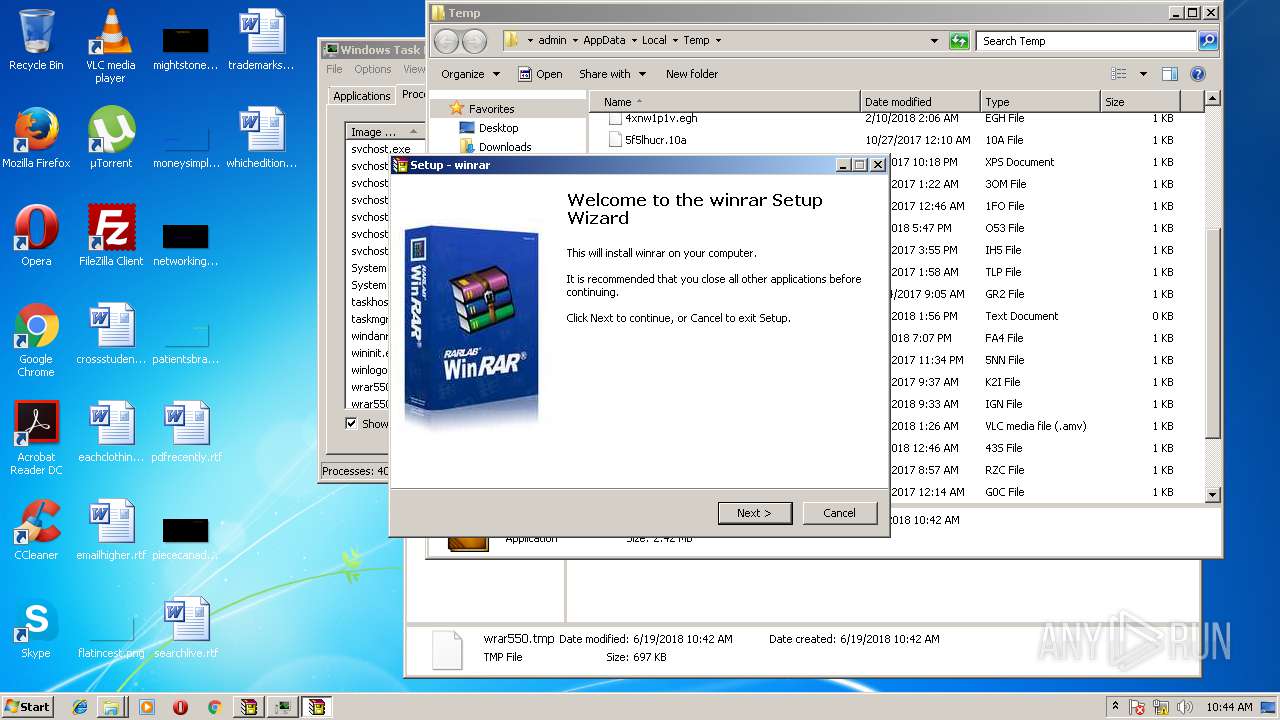Click the 10:44 AM taskbar clock
The height and width of the screenshot is (720, 1280).
pyautogui.click(x=1229, y=707)
